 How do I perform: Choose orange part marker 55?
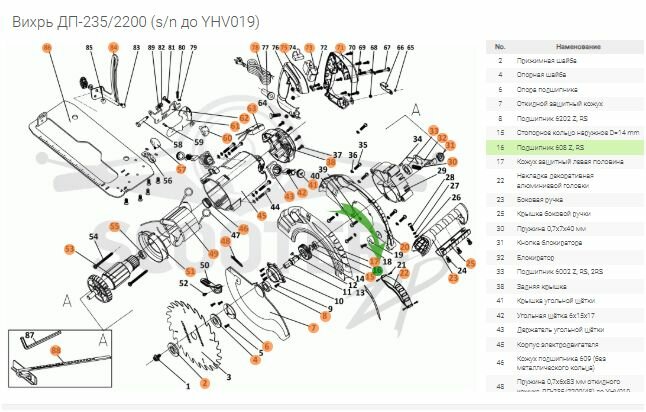[115, 227]
